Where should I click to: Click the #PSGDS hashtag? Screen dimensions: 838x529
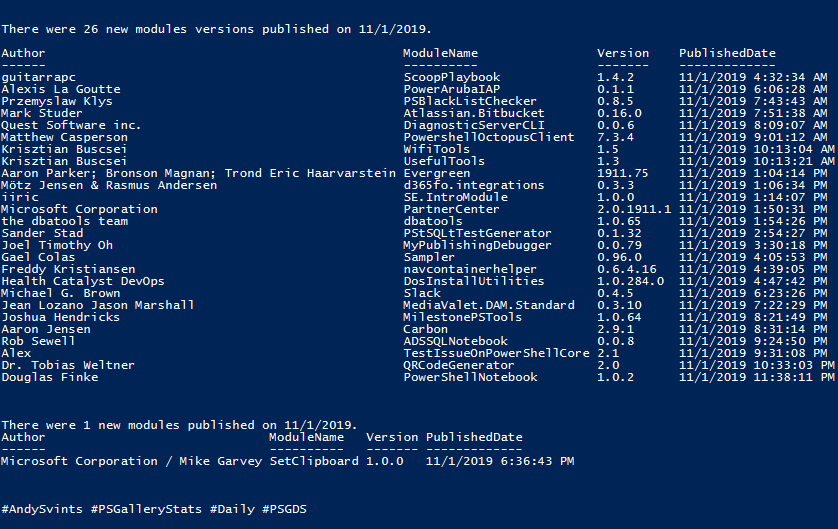[x=284, y=509]
